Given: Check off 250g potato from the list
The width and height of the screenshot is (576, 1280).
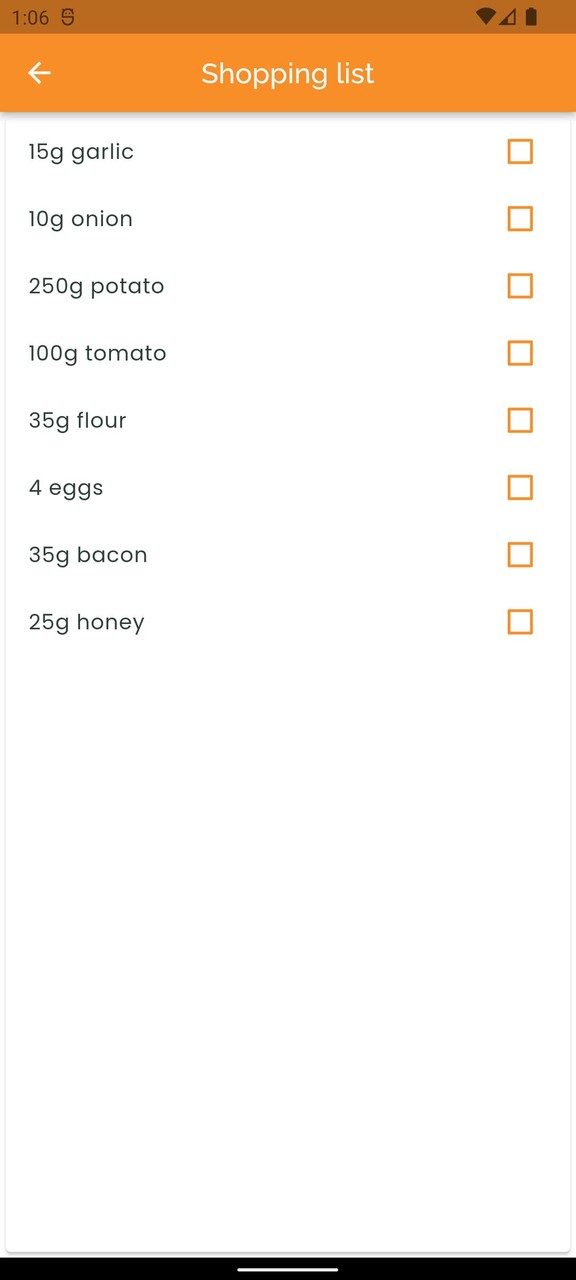Looking at the screenshot, I should (520, 286).
